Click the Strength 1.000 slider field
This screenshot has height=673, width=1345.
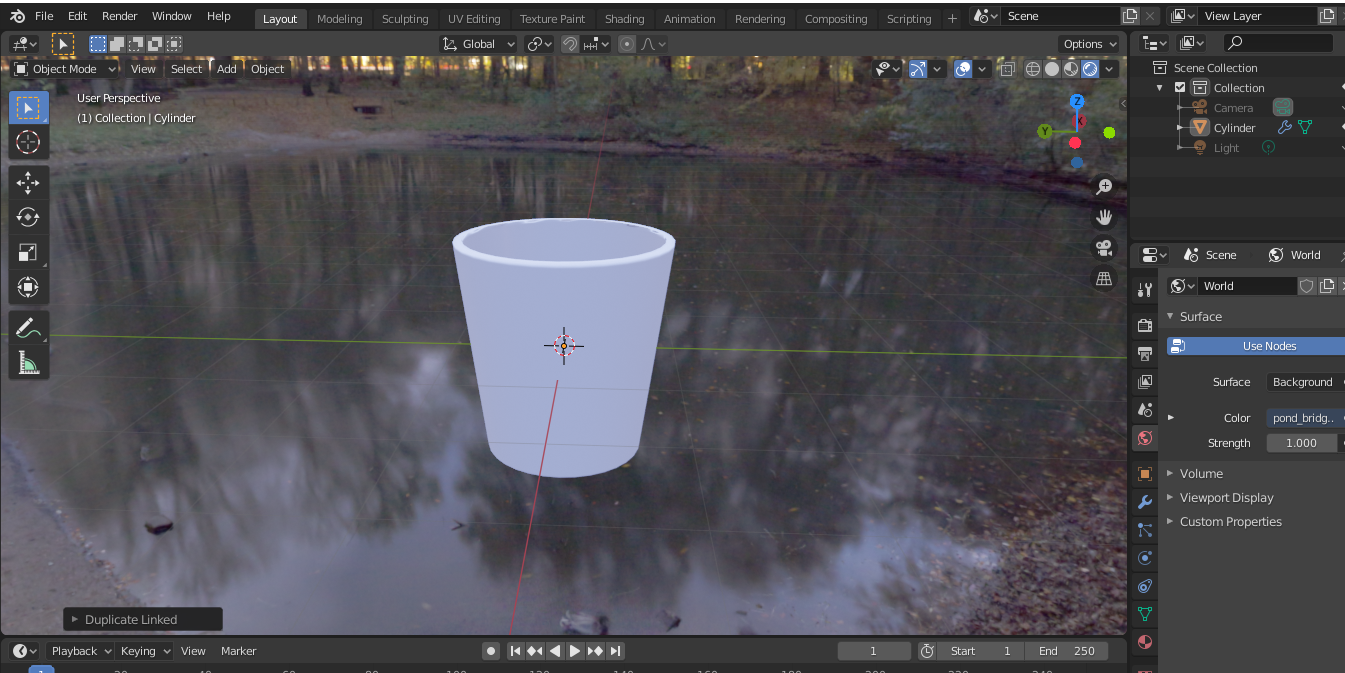tap(1302, 443)
